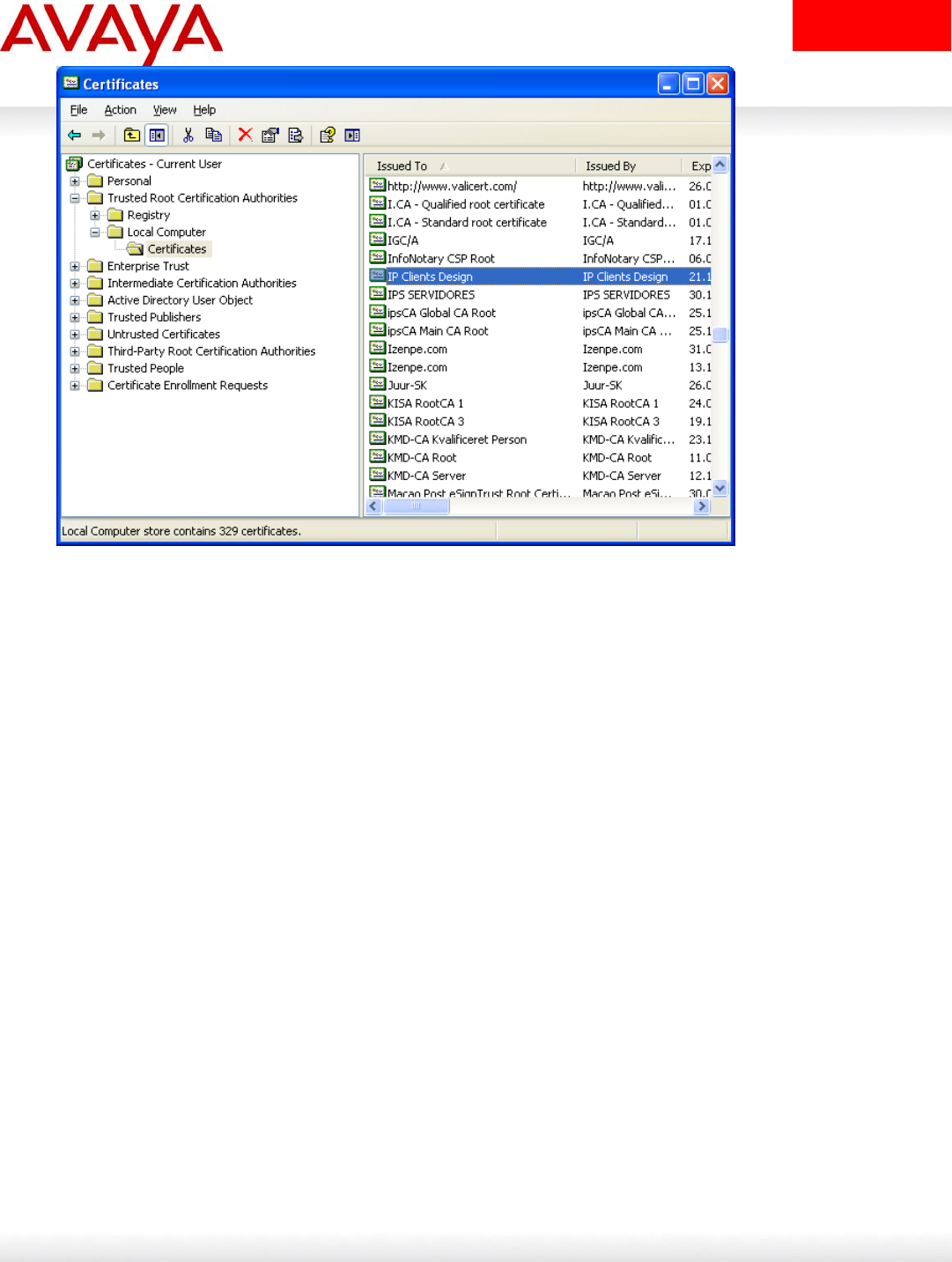Select Trusted Root Certification Authorities label

[x=203, y=198]
